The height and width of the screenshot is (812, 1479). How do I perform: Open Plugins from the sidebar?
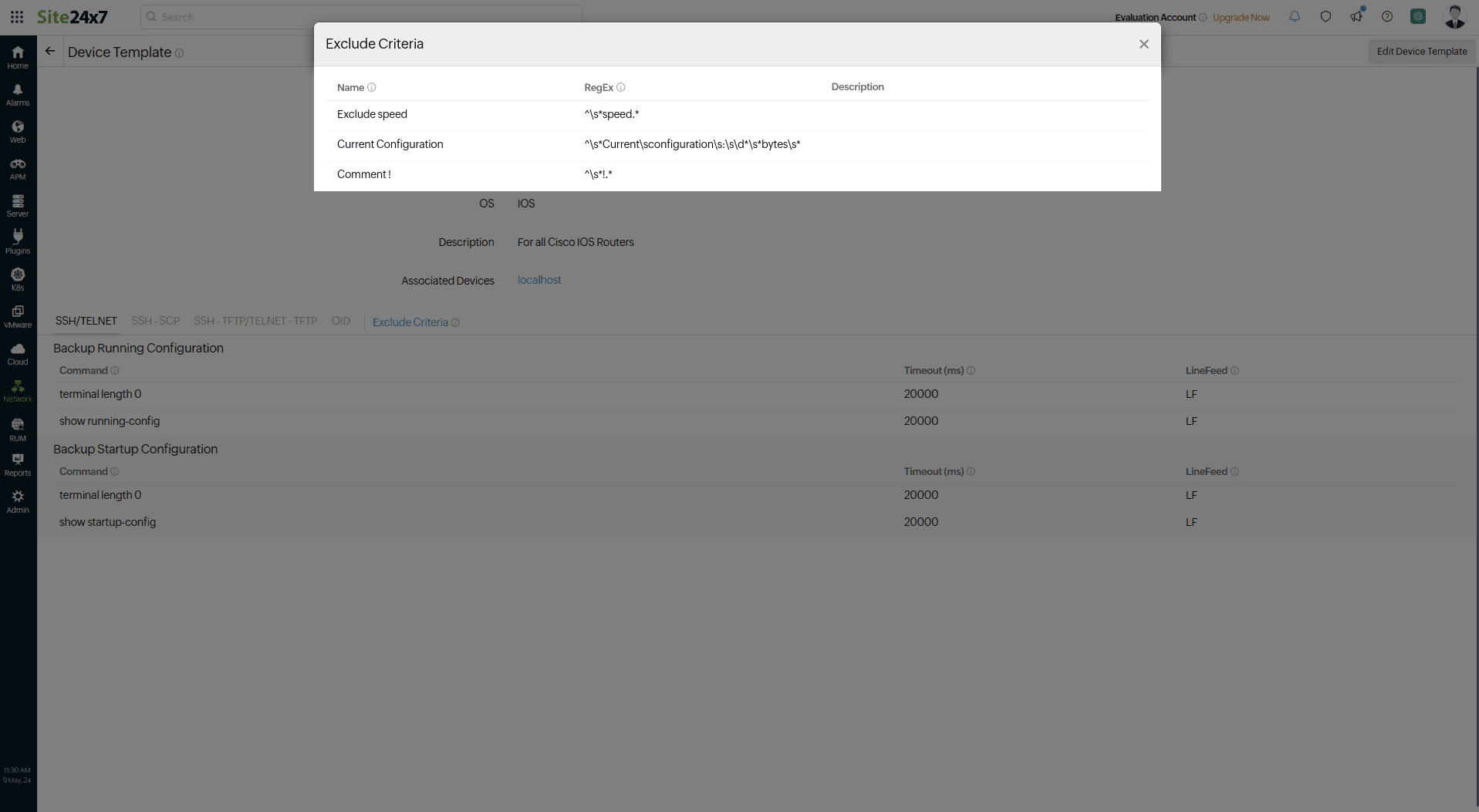[x=18, y=241]
